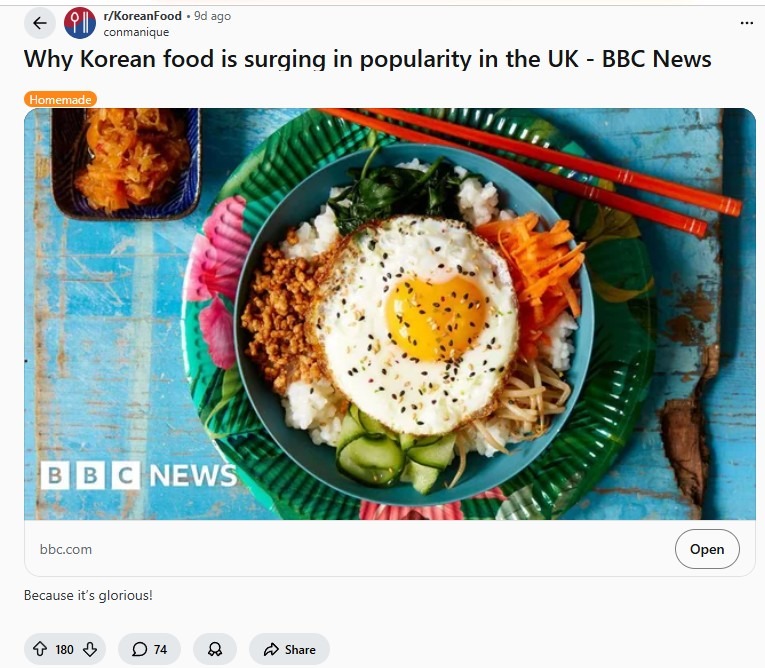View user conmanique's profile
This screenshot has height=668, width=765.
(136, 32)
